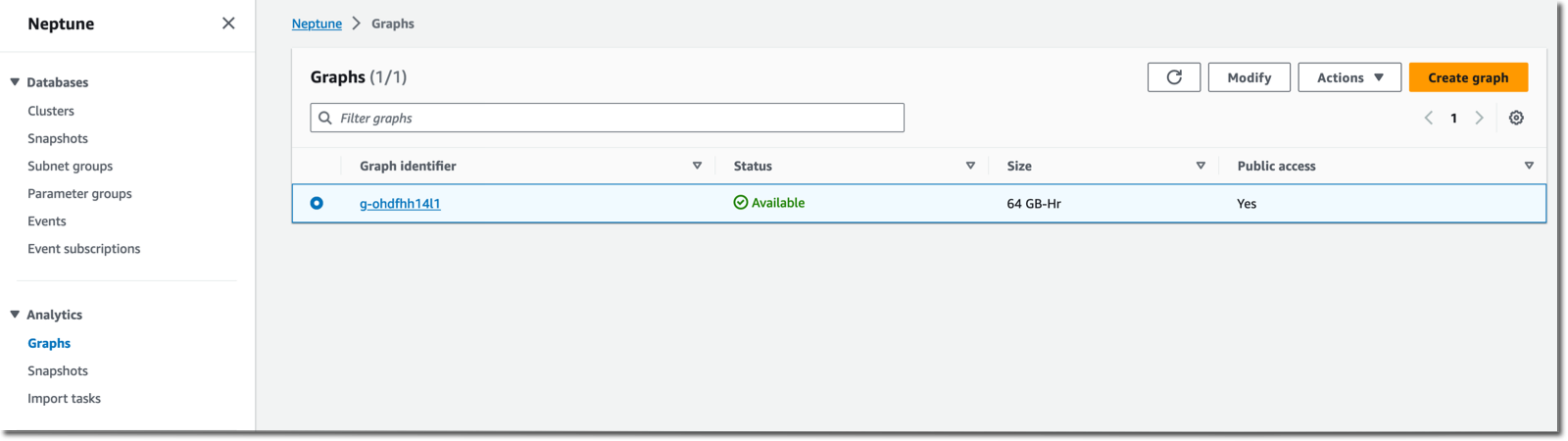The width and height of the screenshot is (1568, 441).
Task: Open Clusters in the sidebar
Action: coord(51,111)
